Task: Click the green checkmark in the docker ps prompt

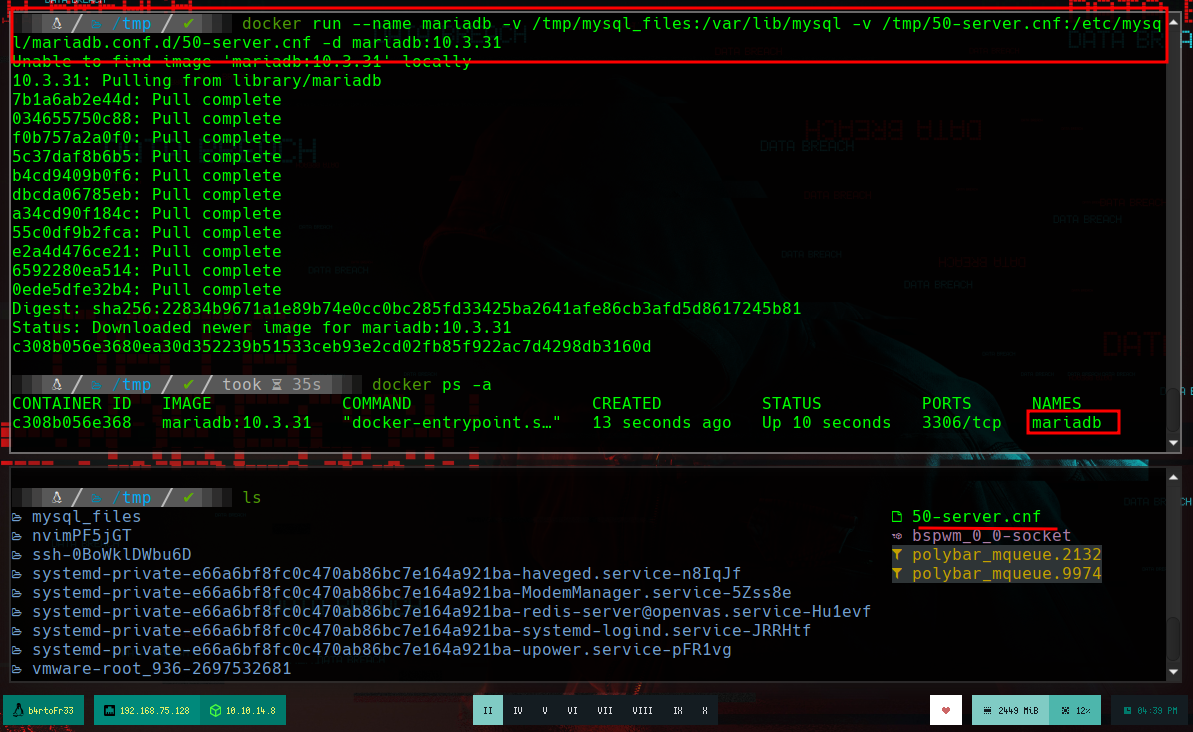Action: tap(188, 385)
